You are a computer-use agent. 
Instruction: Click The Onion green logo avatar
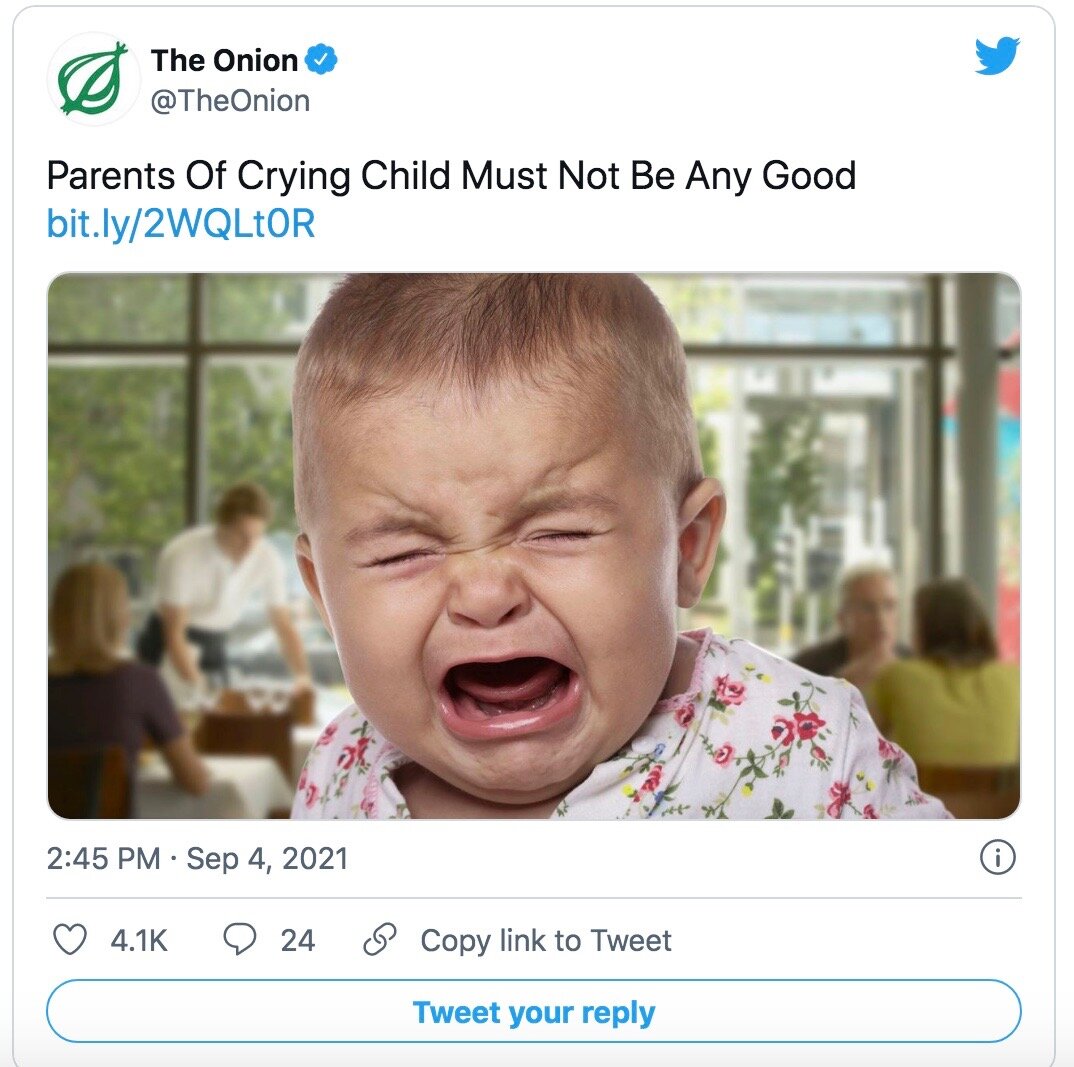tap(93, 79)
